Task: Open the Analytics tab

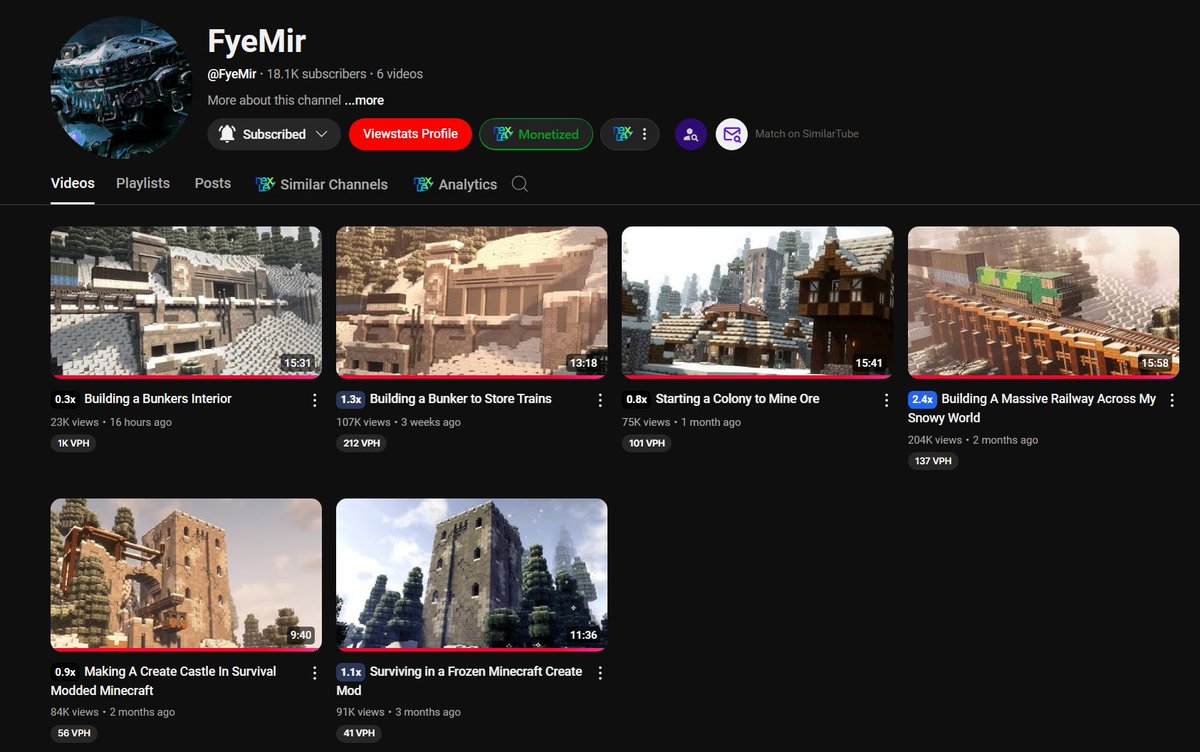Action: (455, 184)
